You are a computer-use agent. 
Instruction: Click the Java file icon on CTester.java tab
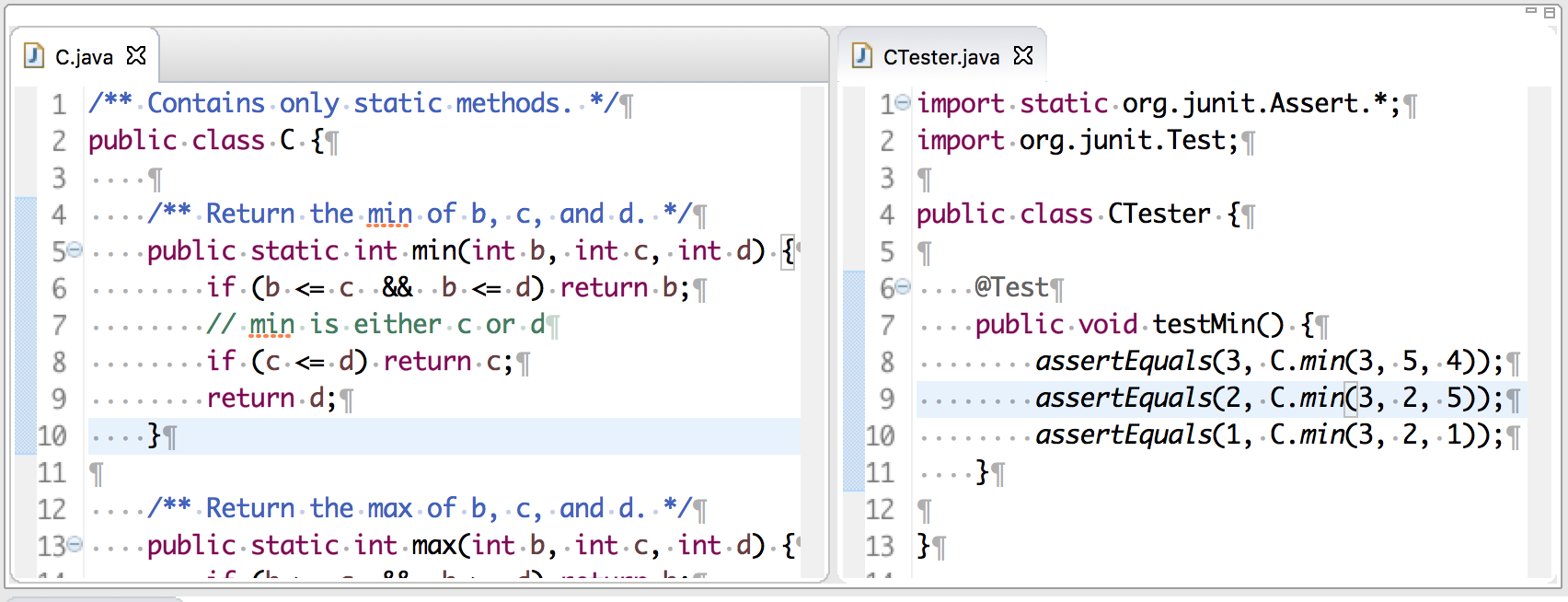click(x=862, y=56)
